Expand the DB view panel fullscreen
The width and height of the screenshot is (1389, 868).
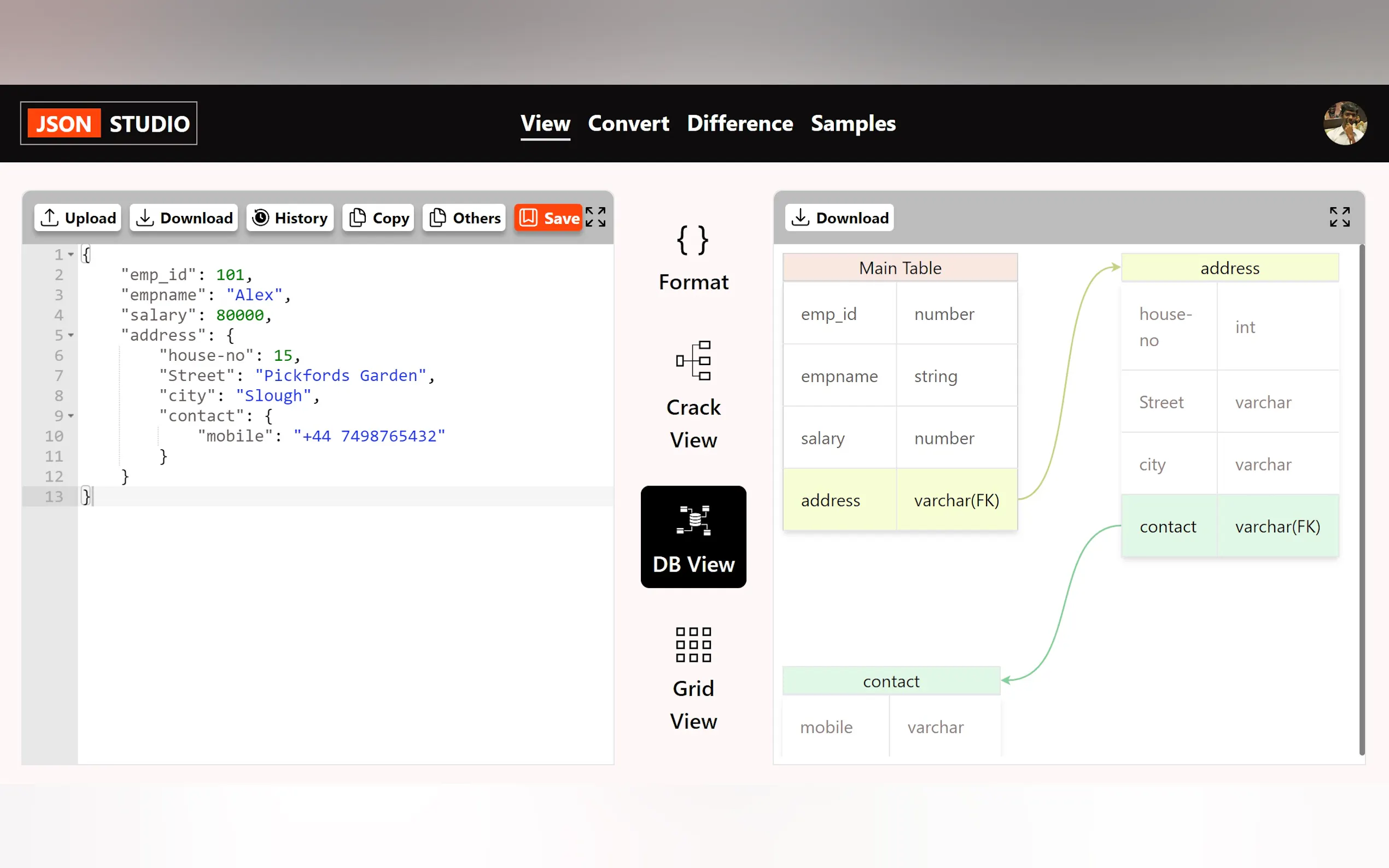coord(1339,218)
